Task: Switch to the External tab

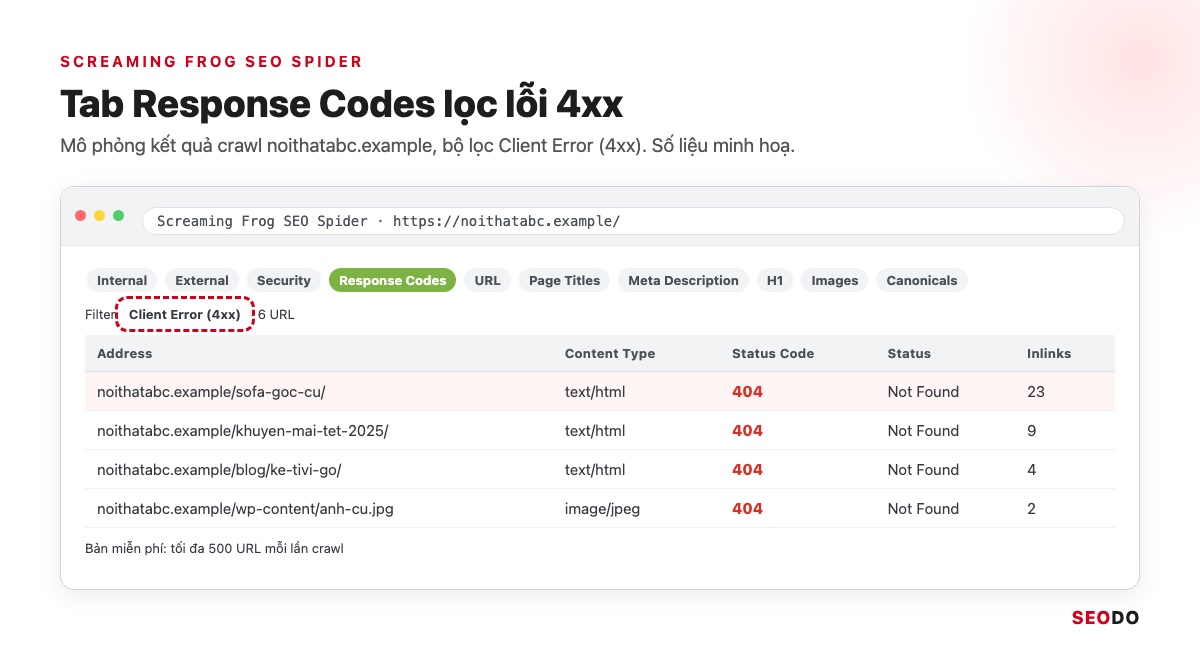Action: point(202,280)
